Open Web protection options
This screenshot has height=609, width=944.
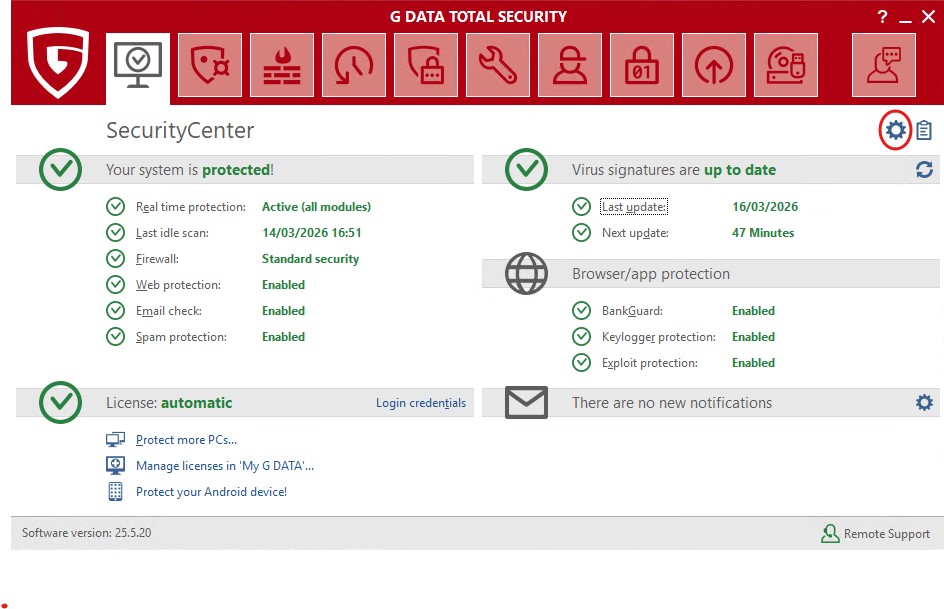[x=178, y=285]
